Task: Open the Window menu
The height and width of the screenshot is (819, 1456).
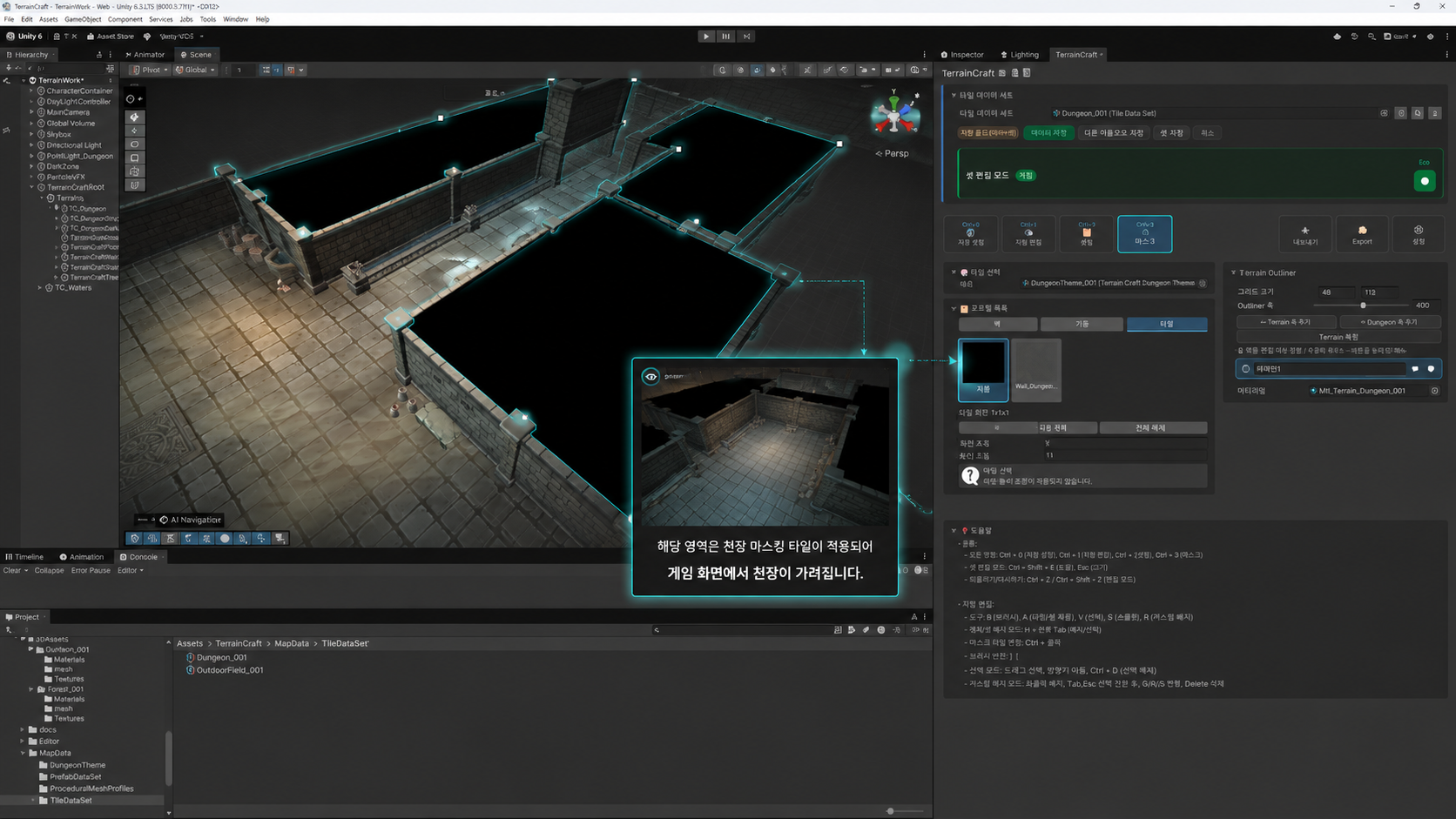Action: click(x=235, y=19)
